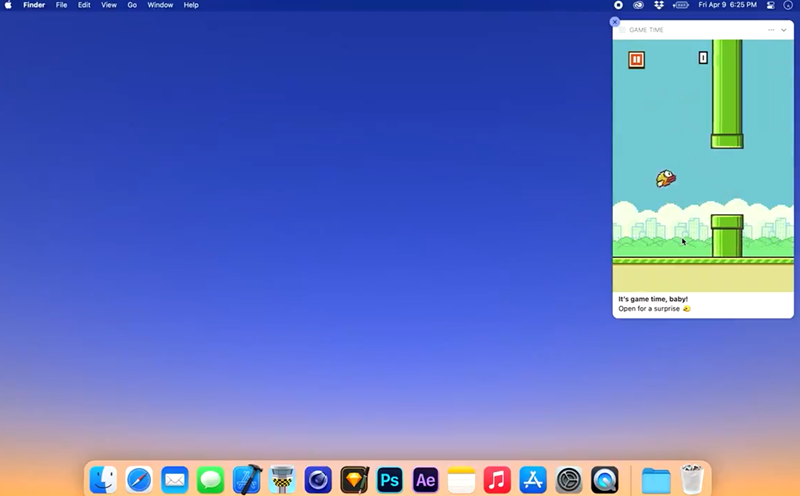Open the Go menu
The image size is (800, 496).
tap(132, 5)
